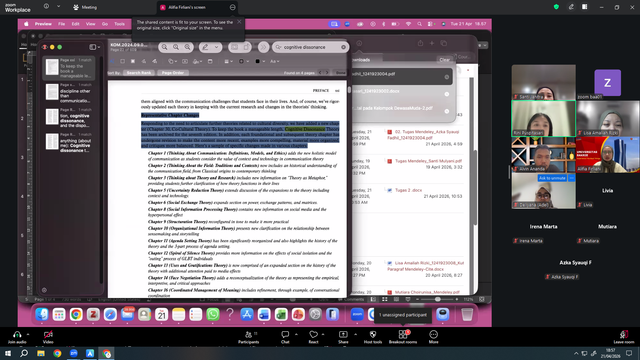
Task: Open the black fill color swatch
Action: pyautogui.click(x=259, y=61)
